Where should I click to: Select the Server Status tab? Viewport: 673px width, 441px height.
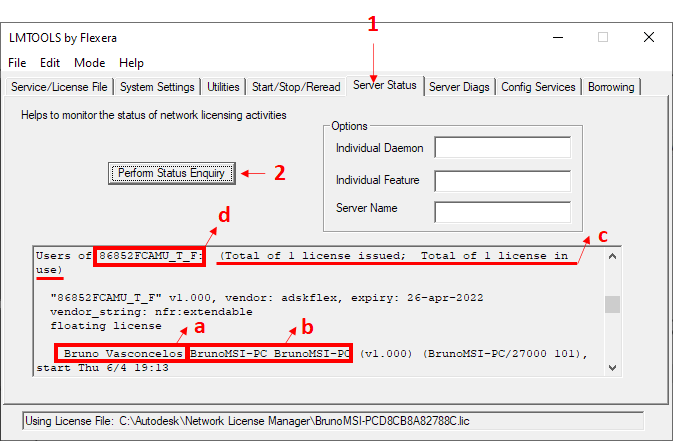[x=385, y=85]
